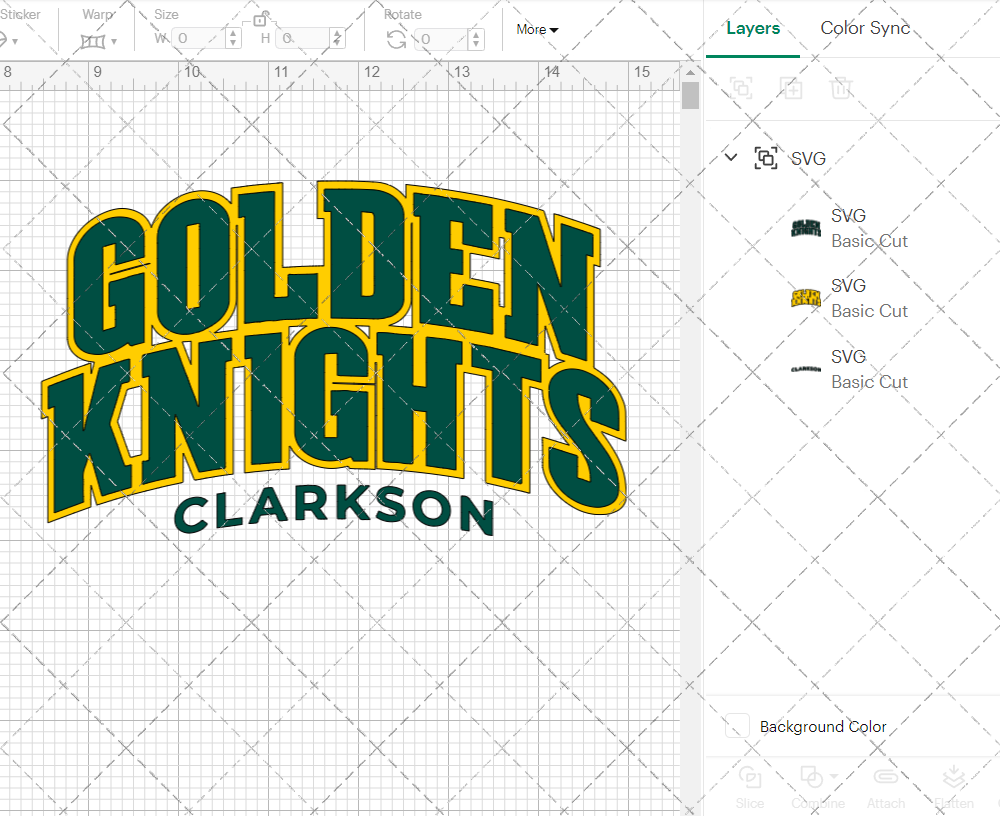Select the Flatten tool
This screenshot has height=816, width=1000.
point(954,785)
